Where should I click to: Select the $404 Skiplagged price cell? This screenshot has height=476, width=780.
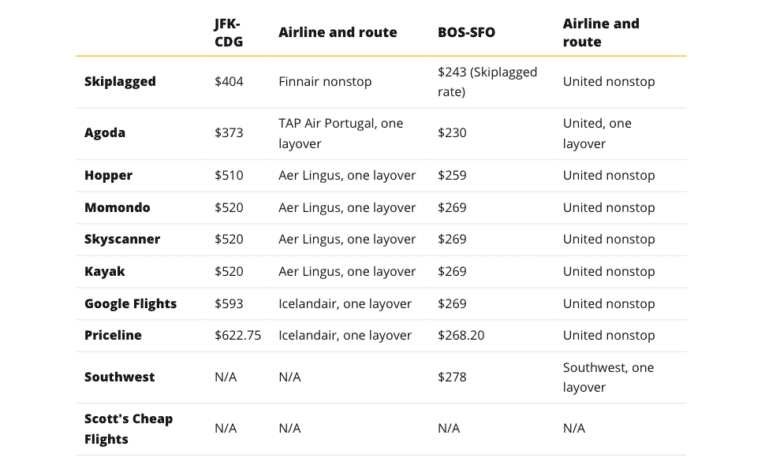[229, 82]
